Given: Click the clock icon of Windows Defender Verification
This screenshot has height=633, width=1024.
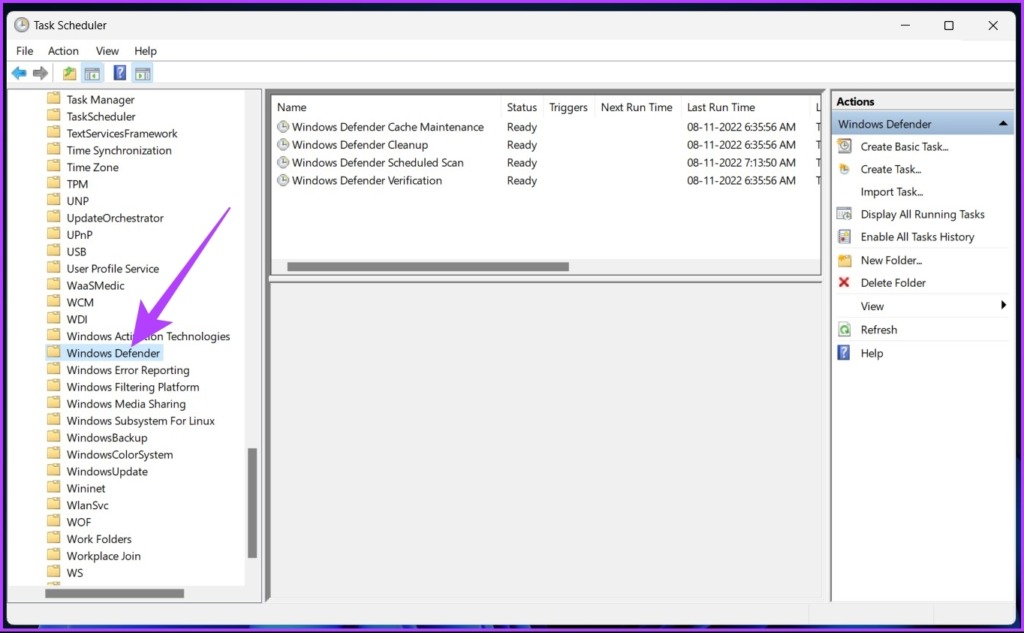Looking at the screenshot, I should (x=283, y=180).
